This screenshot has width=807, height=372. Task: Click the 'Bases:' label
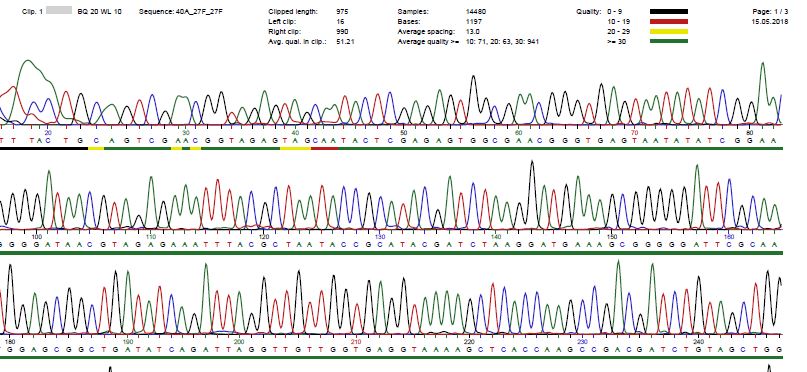pyautogui.click(x=409, y=22)
